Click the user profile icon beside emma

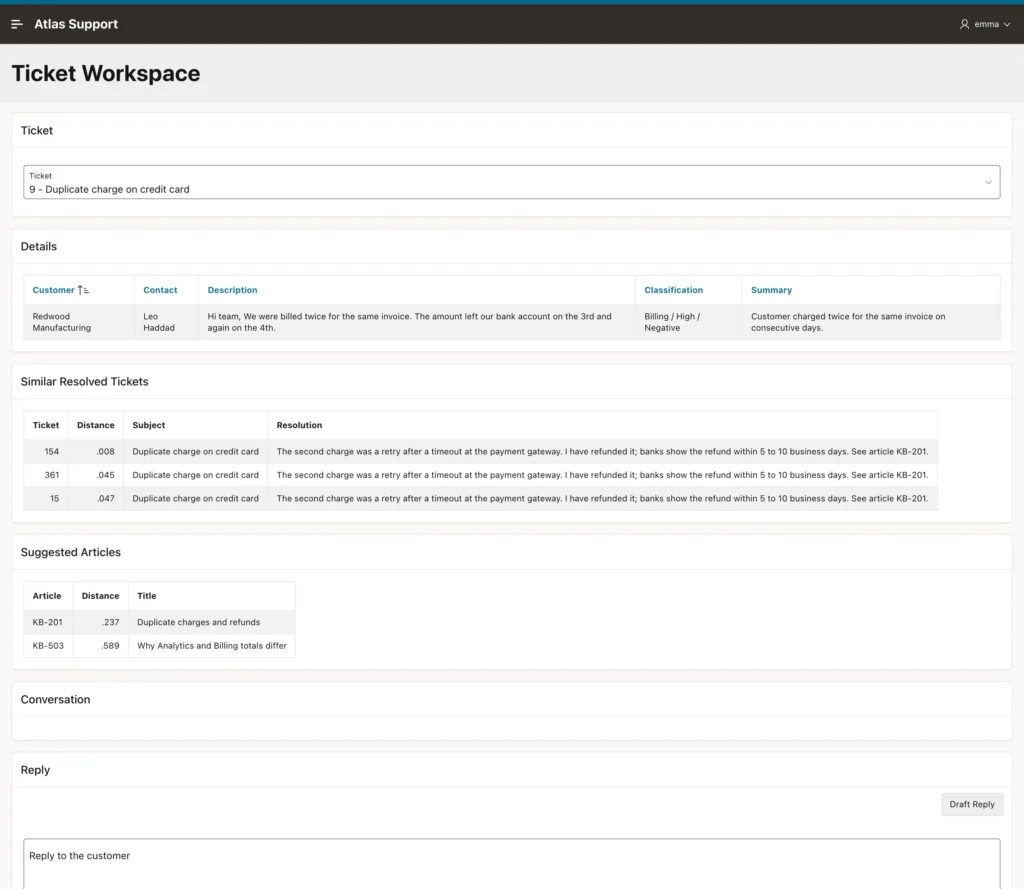pyautogui.click(x=964, y=24)
